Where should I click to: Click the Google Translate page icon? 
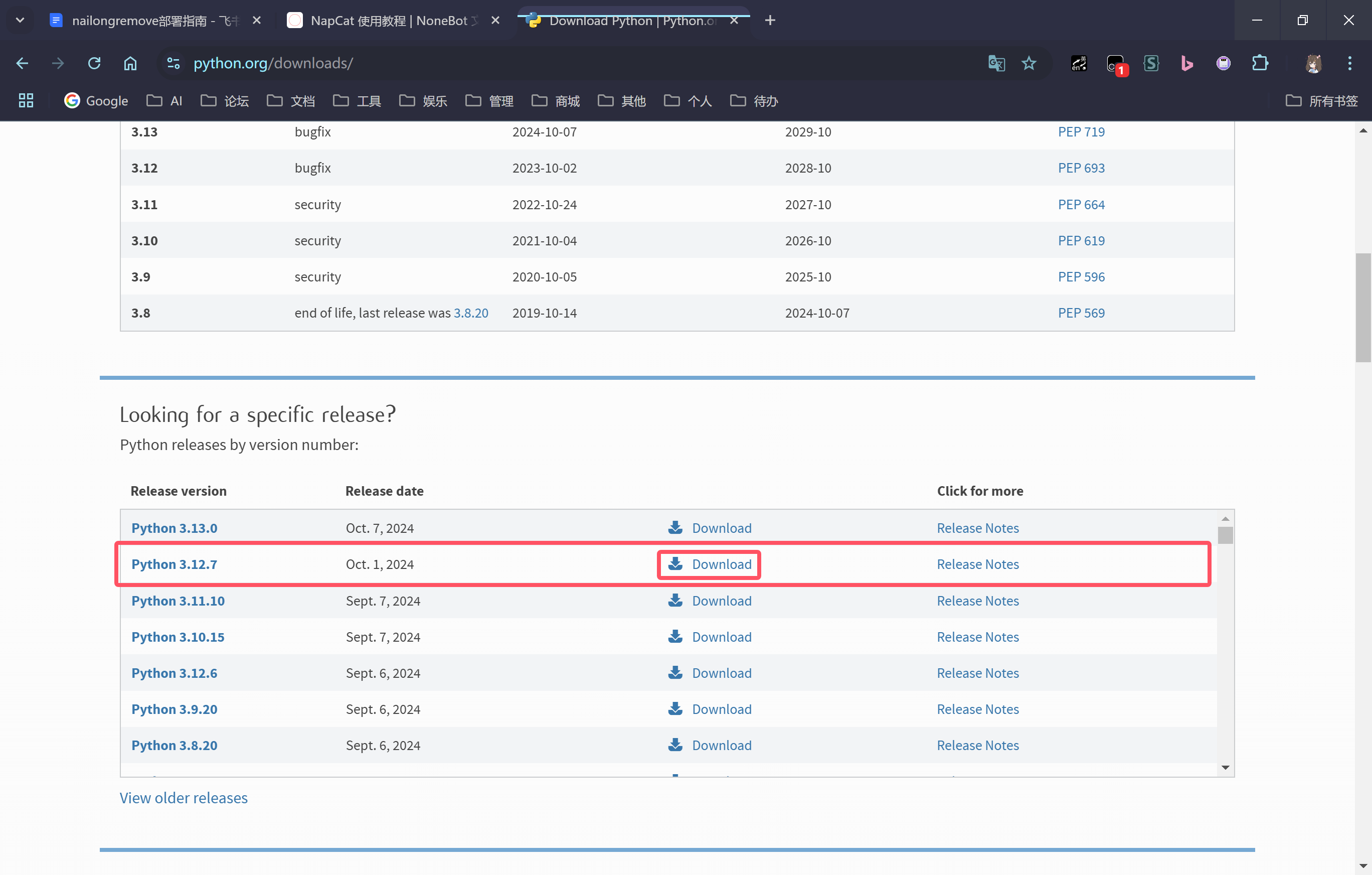coord(996,63)
